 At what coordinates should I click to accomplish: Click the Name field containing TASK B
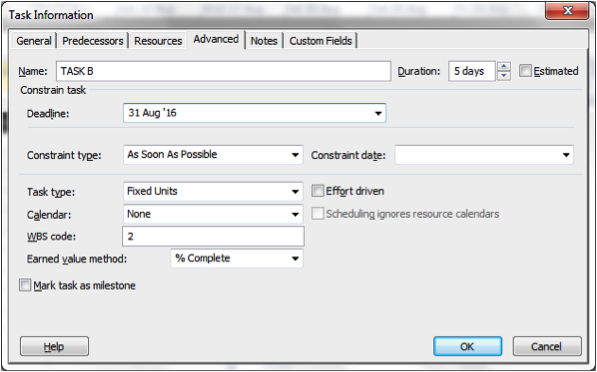pyautogui.click(x=223, y=71)
